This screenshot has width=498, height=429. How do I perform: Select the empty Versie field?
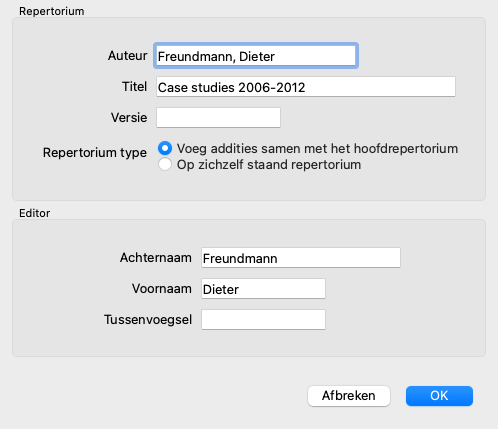click(218, 117)
